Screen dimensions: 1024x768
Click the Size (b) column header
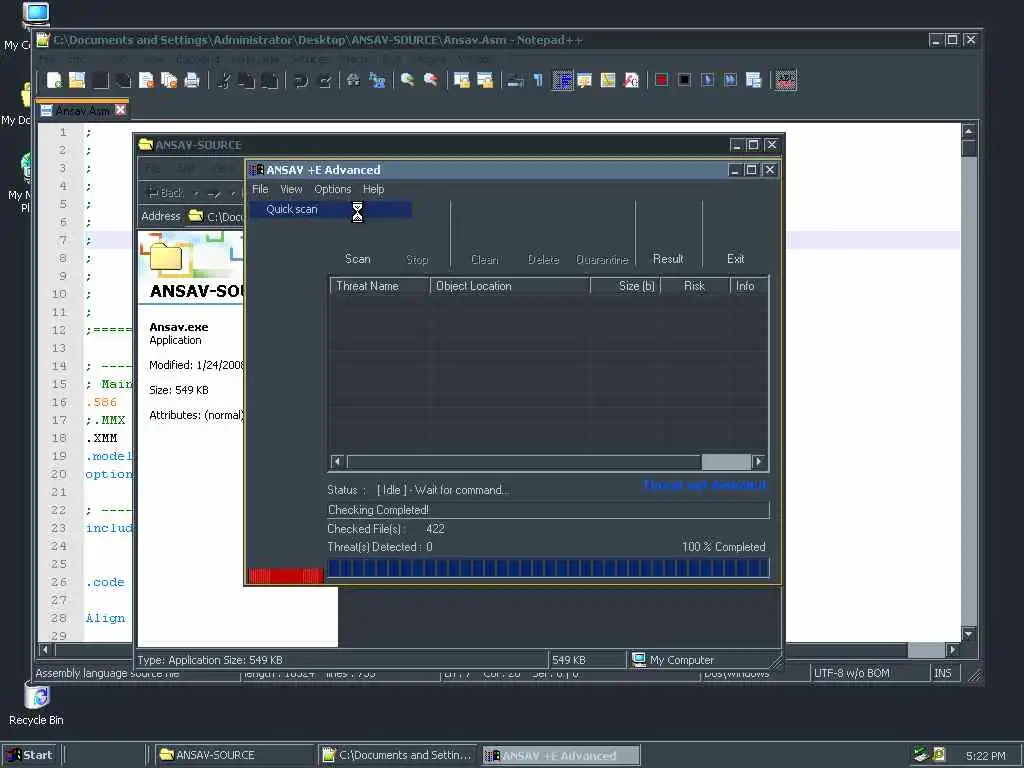tap(626, 286)
